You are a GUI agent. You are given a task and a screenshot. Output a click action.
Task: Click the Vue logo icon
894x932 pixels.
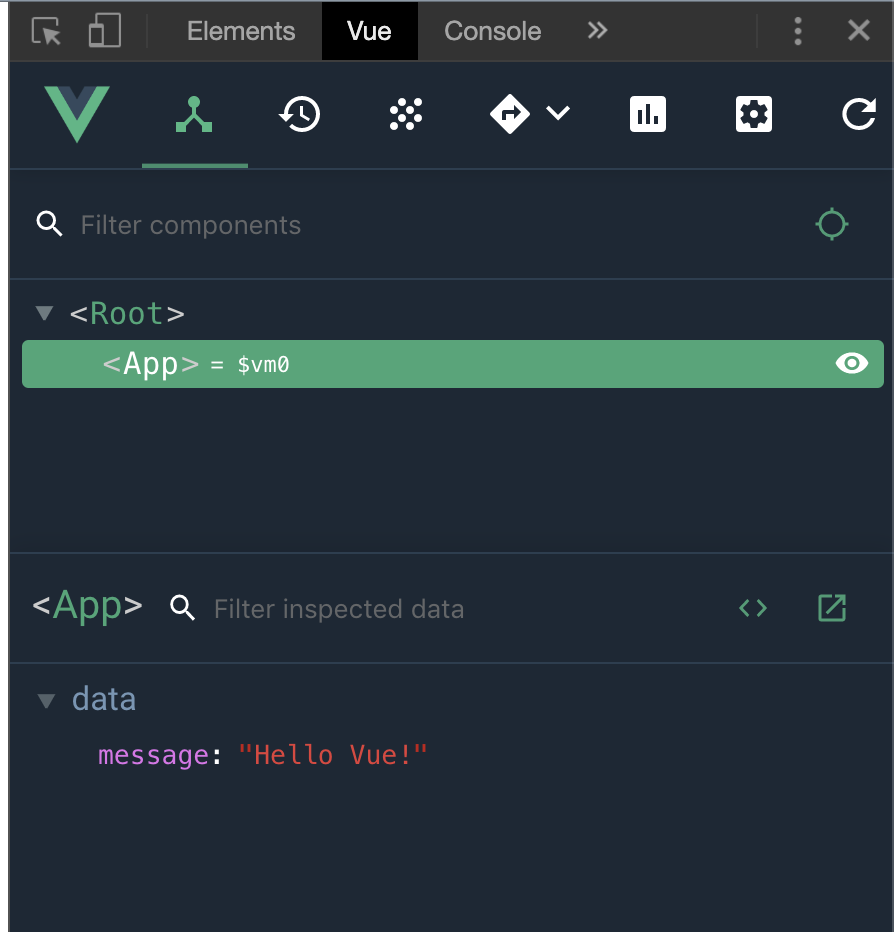tap(77, 114)
